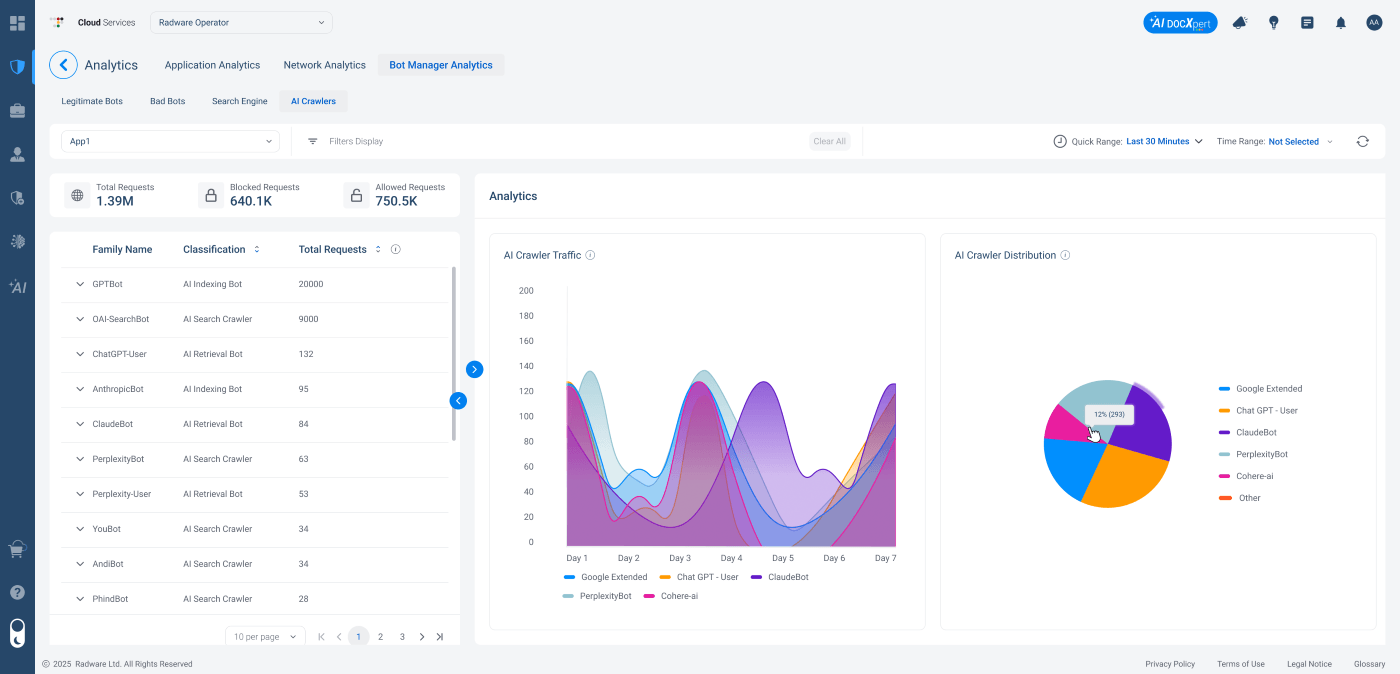
Task: Open the App1 application dropdown
Action: click(170, 141)
